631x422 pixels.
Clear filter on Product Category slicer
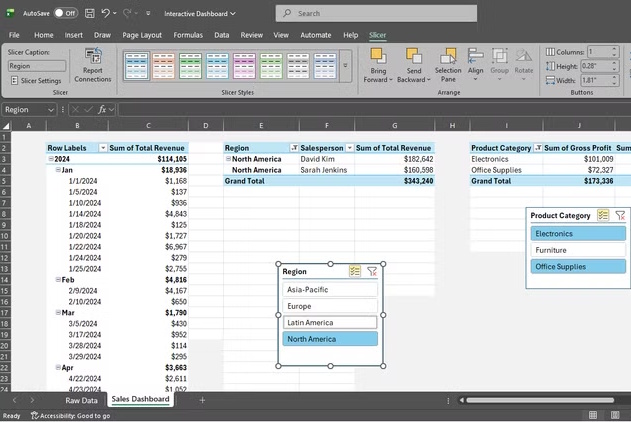click(620, 215)
